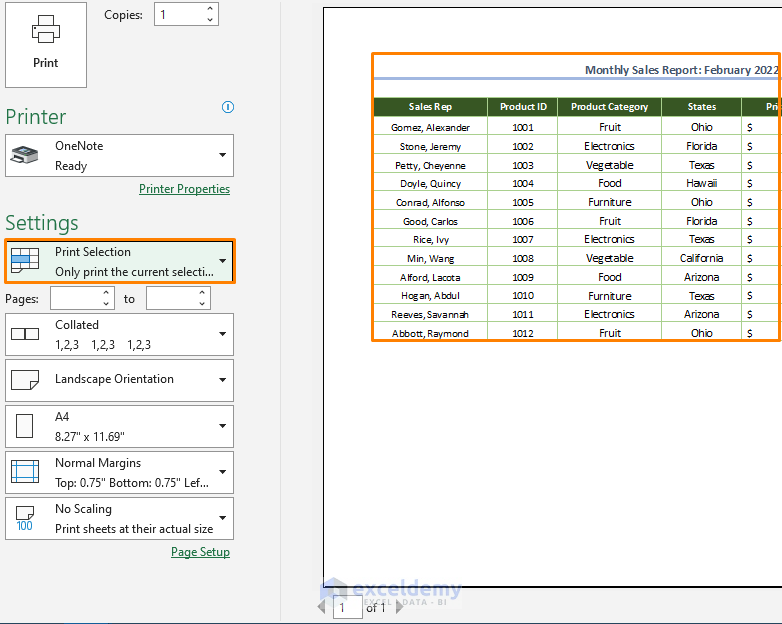Click the Normal Margins icon
The width and height of the screenshot is (782, 624).
(x=25, y=472)
